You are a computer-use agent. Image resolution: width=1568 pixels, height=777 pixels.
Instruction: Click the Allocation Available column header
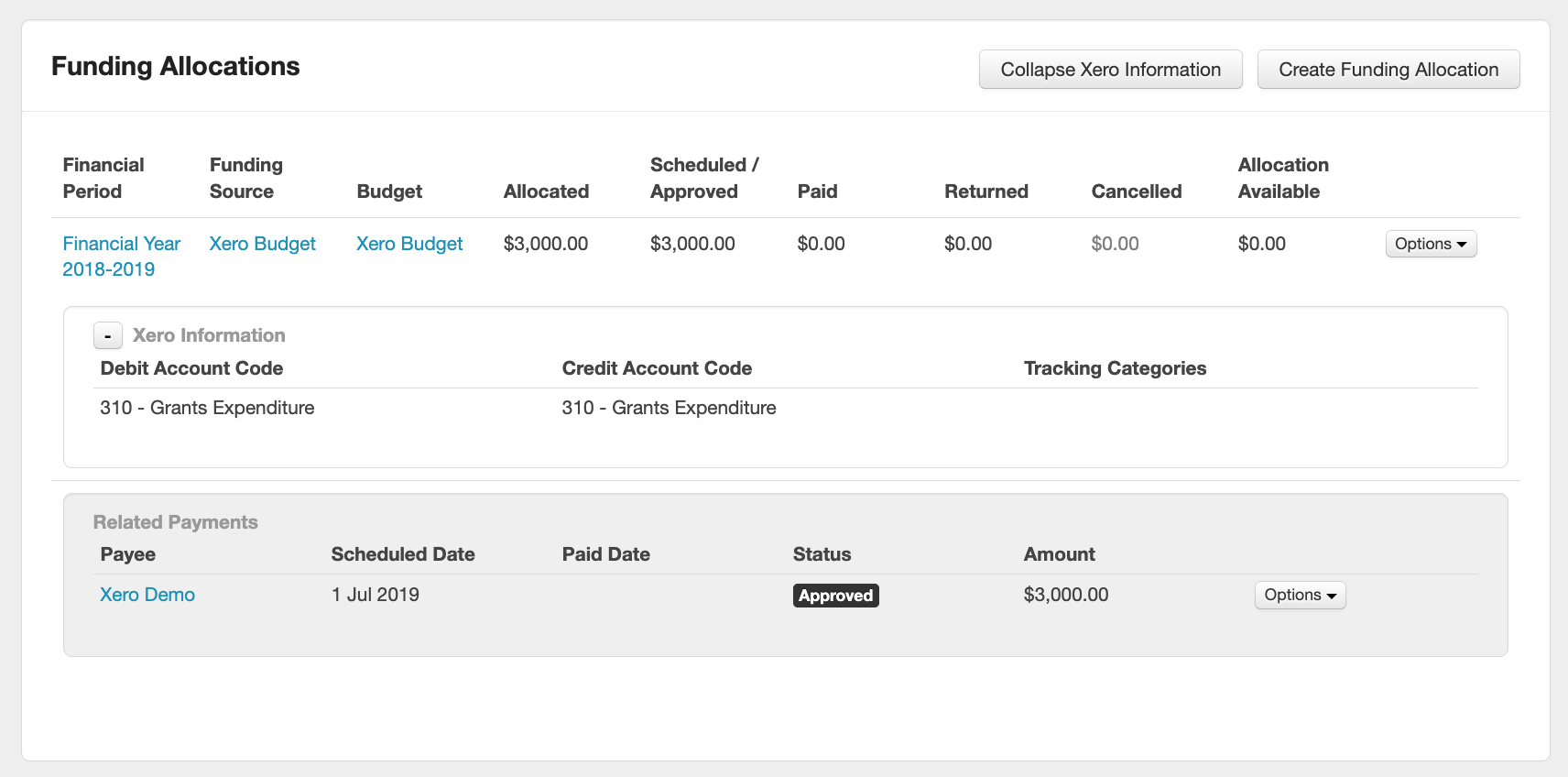pyautogui.click(x=1283, y=178)
